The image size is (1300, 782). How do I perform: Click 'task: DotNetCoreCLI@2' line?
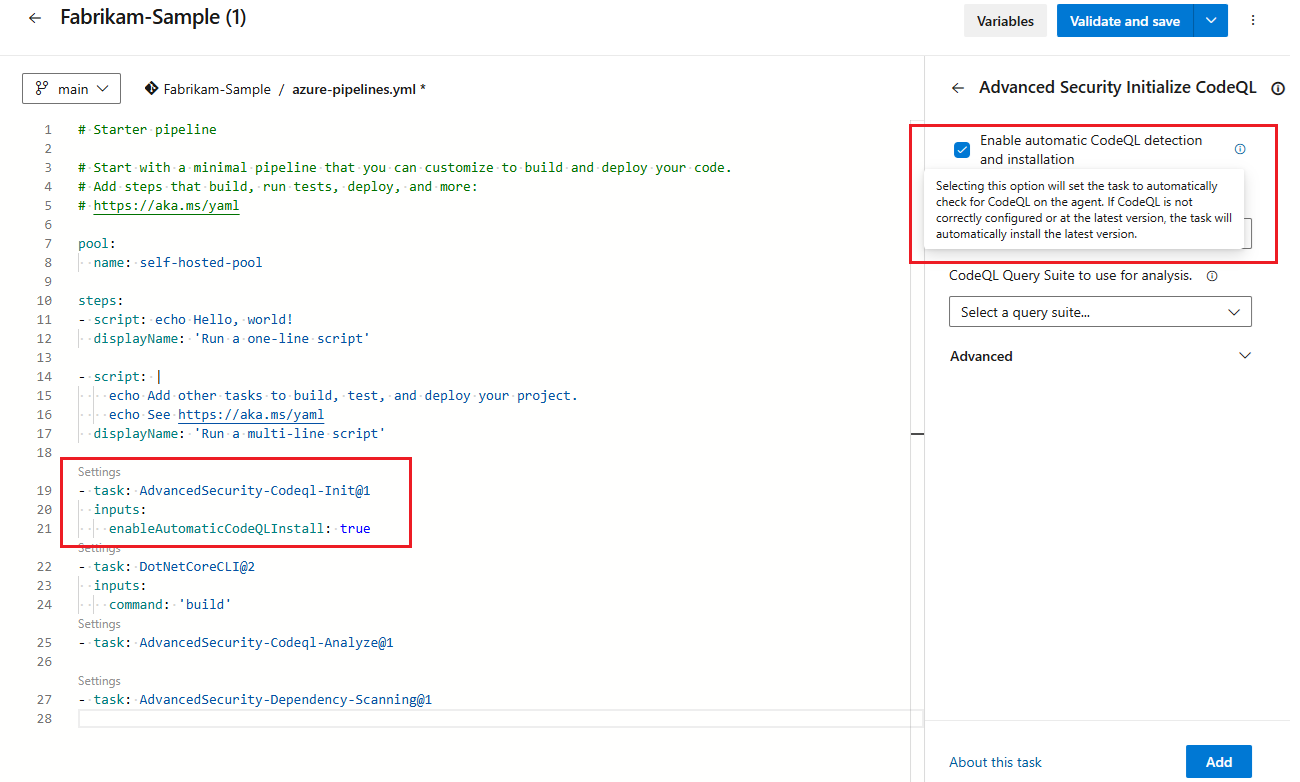click(166, 566)
